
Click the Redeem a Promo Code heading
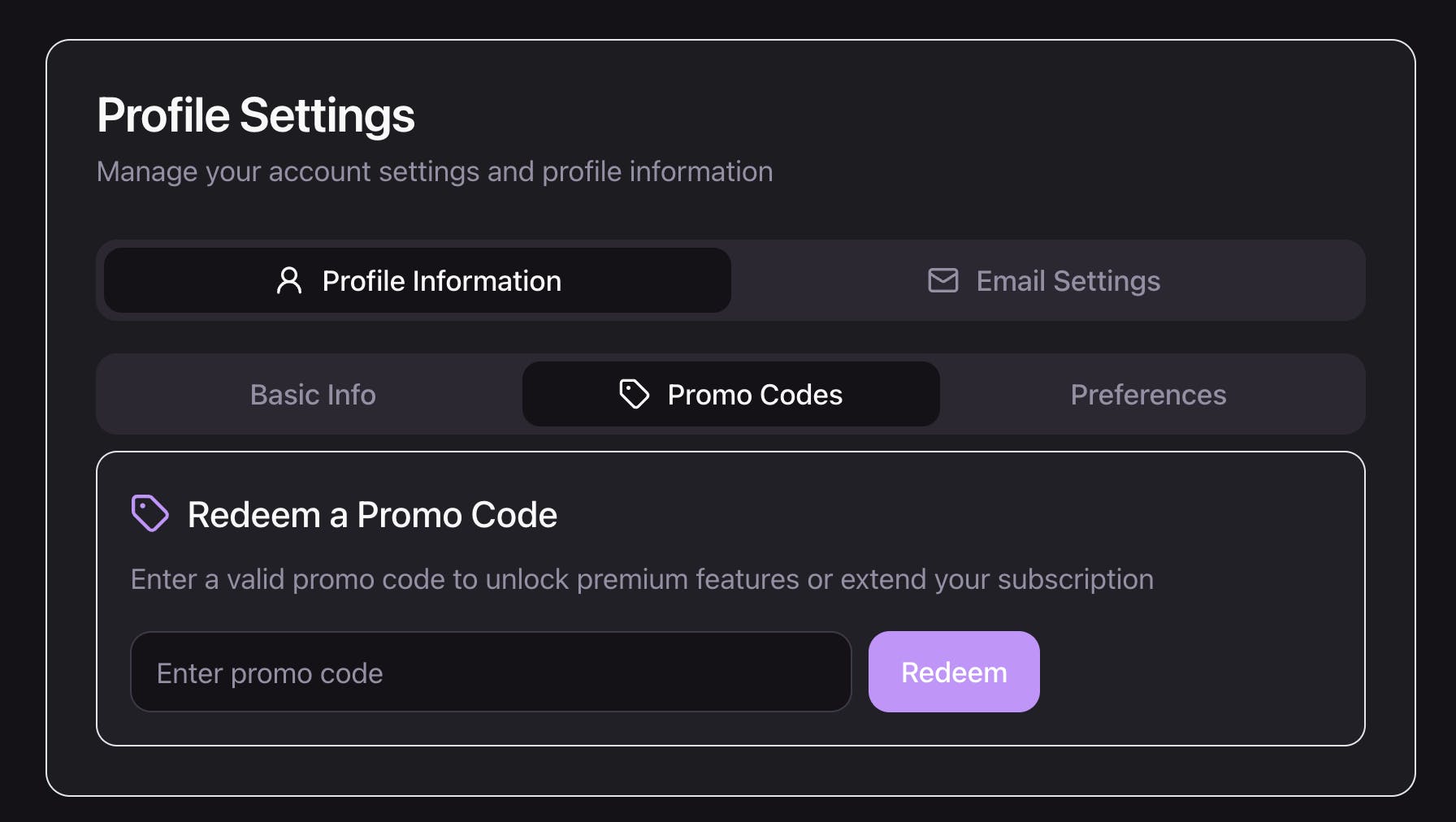click(x=372, y=515)
